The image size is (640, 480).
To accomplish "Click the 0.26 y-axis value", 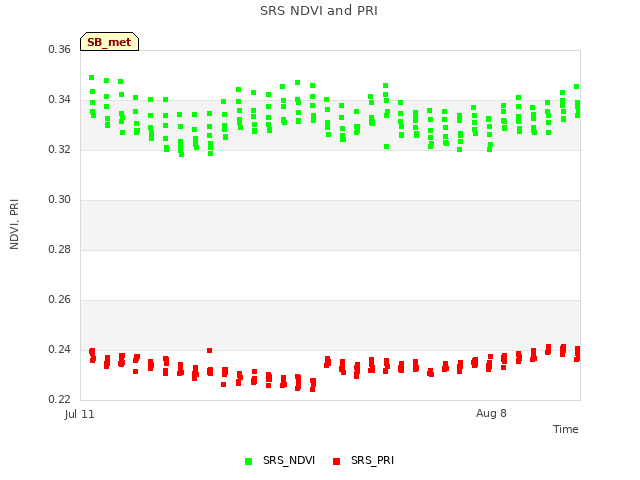I will [60, 299].
